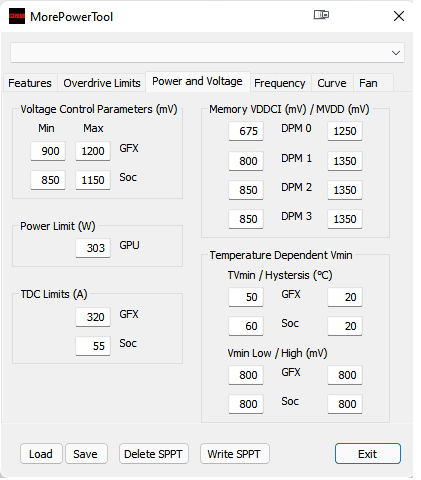Select the Frequency tab

pos(280,83)
